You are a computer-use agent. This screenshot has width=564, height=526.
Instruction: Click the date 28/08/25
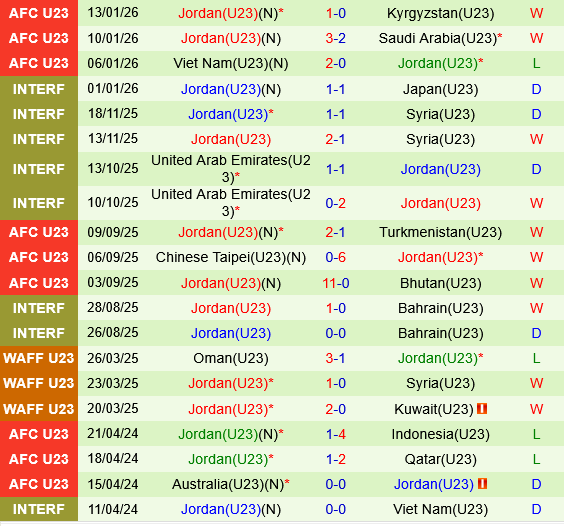pos(113,308)
